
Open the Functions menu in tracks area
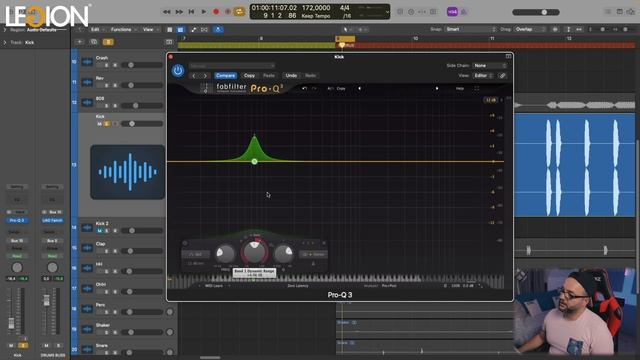pos(123,29)
